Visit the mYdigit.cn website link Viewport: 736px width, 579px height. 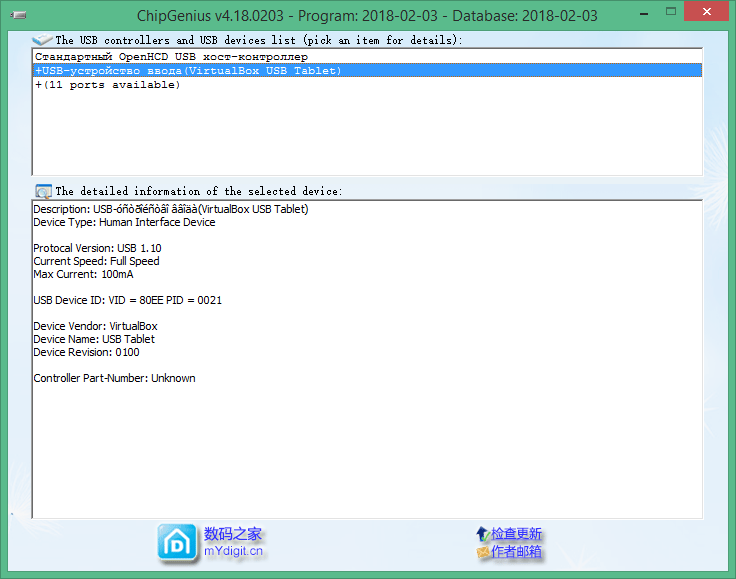[233, 551]
